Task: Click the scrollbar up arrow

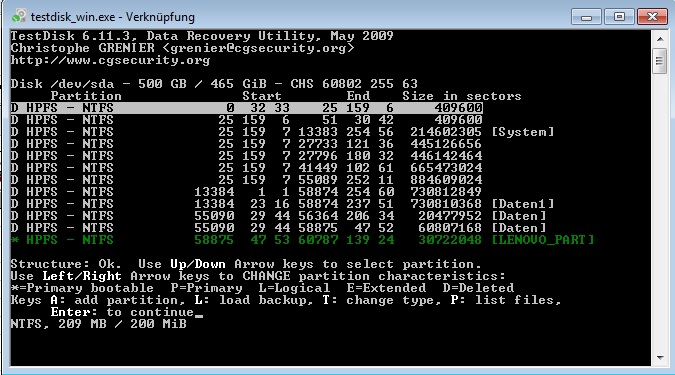Action: tap(660, 39)
